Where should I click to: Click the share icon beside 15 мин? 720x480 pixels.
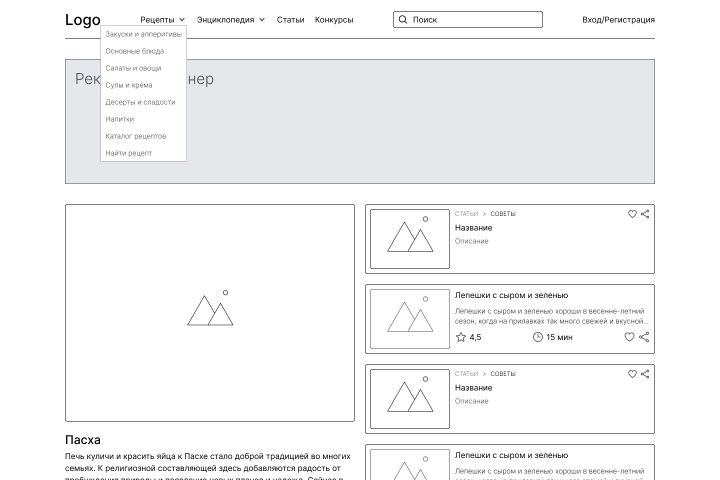[x=644, y=337]
